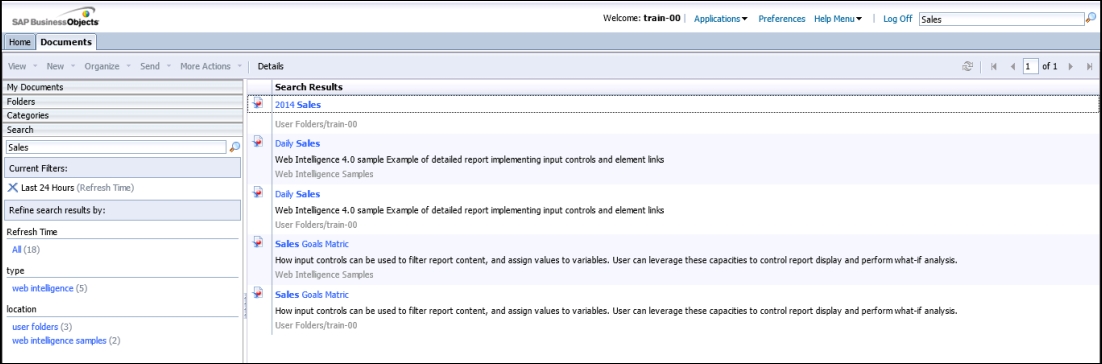Viewport: 1102px width, 364px height.
Task: Open the Help Menu dropdown
Action: [838, 19]
